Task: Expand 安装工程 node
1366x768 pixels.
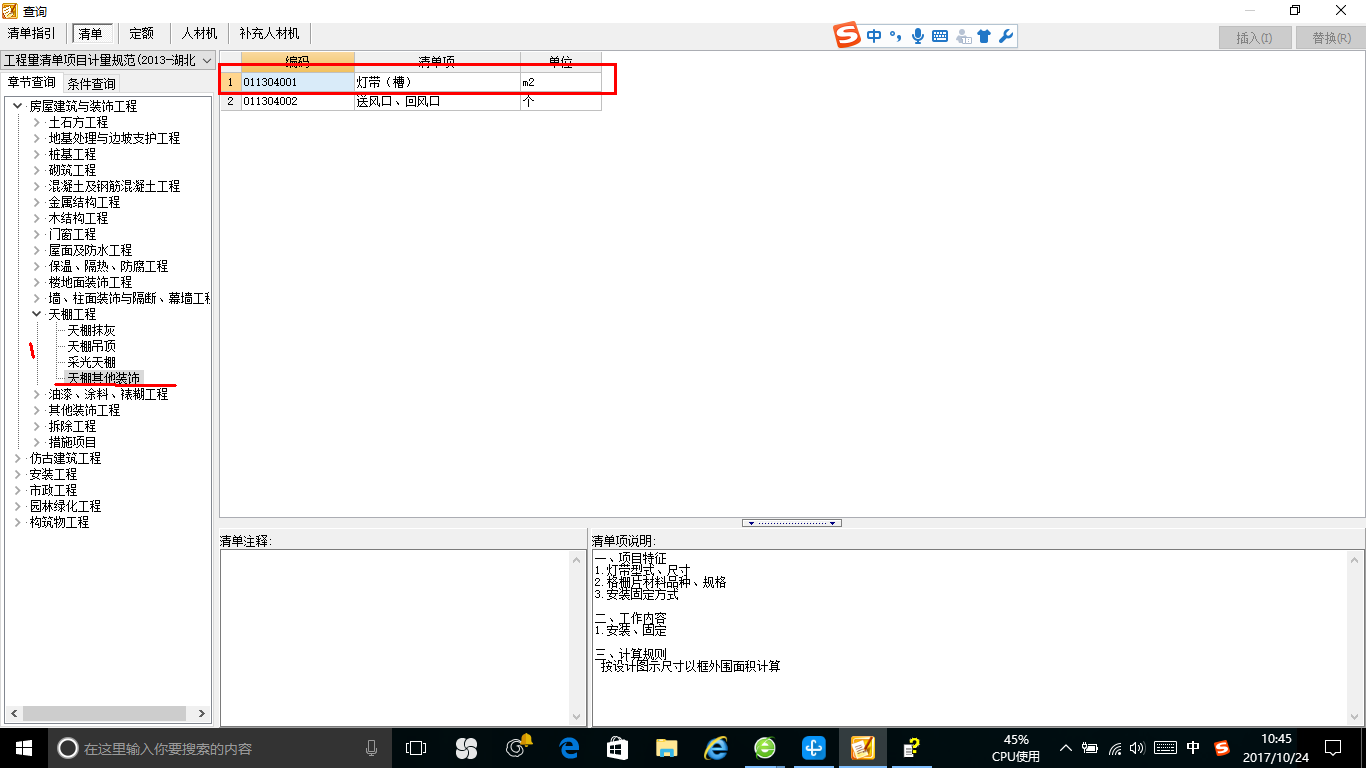Action: point(17,474)
